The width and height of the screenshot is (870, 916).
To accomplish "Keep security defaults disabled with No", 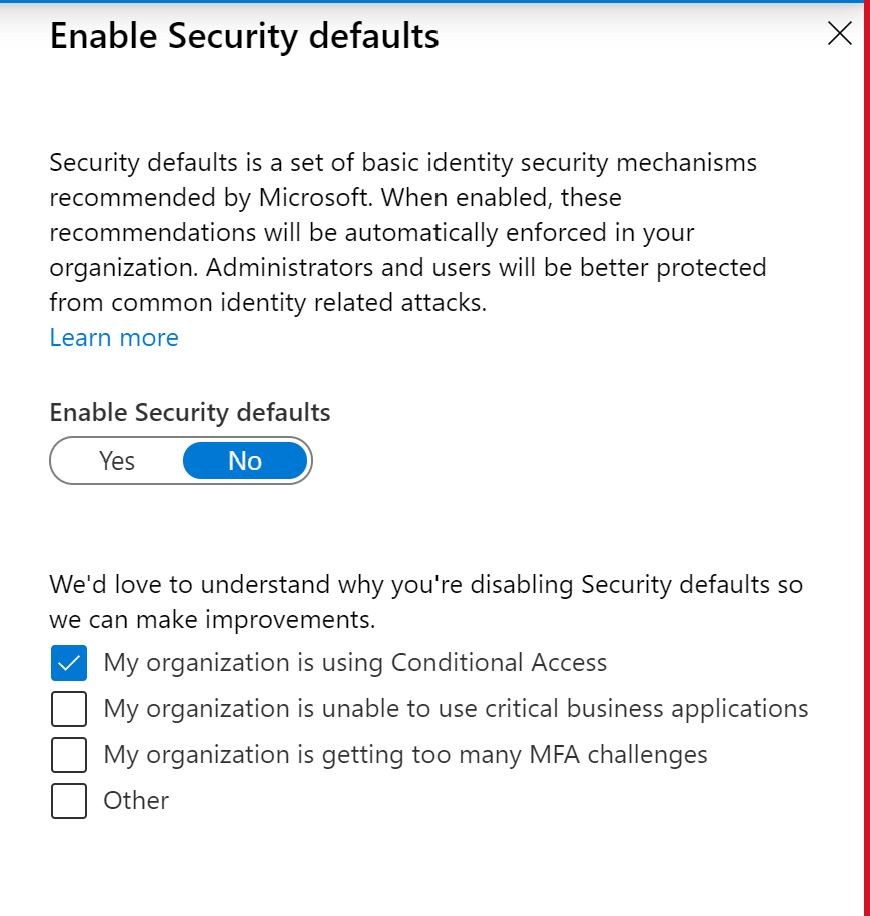I will [x=245, y=460].
